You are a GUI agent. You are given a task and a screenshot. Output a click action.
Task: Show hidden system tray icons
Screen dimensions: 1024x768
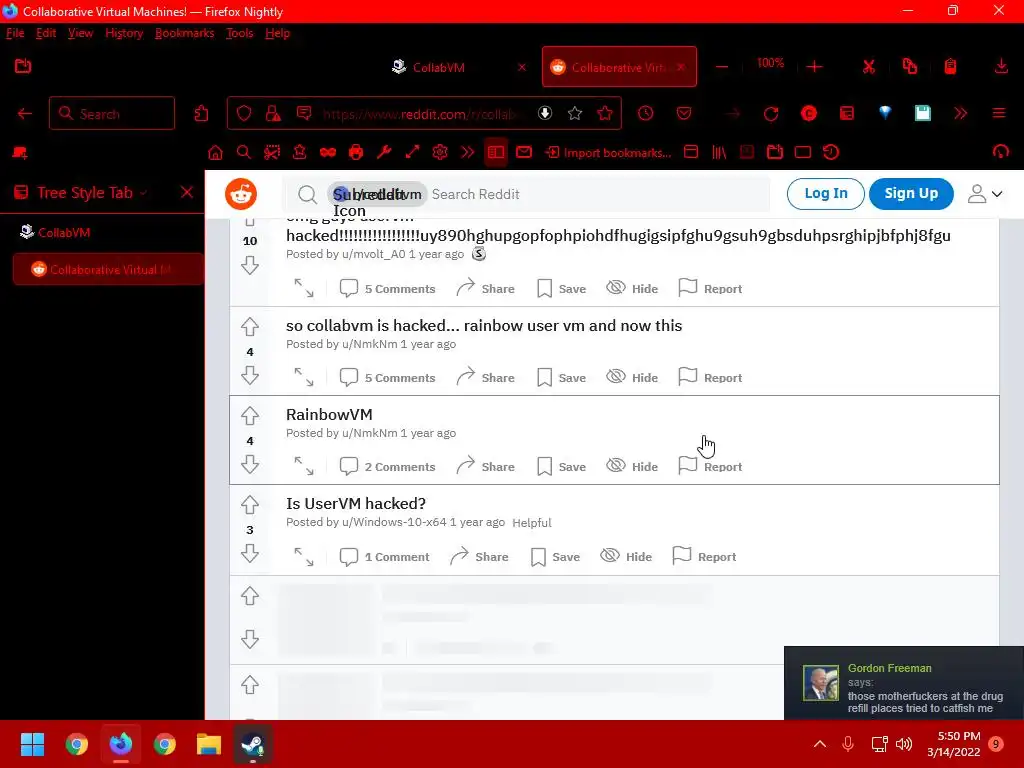tap(820, 744)
